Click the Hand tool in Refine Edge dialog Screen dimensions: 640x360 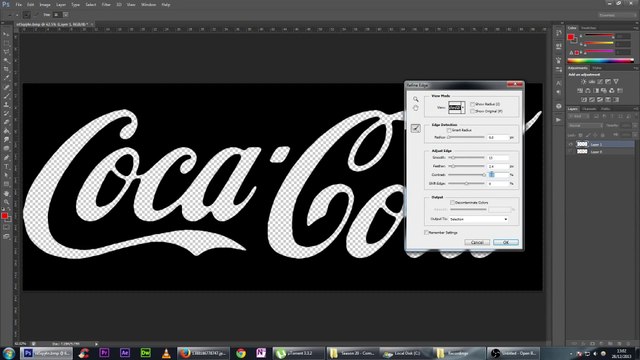point(416,108)
